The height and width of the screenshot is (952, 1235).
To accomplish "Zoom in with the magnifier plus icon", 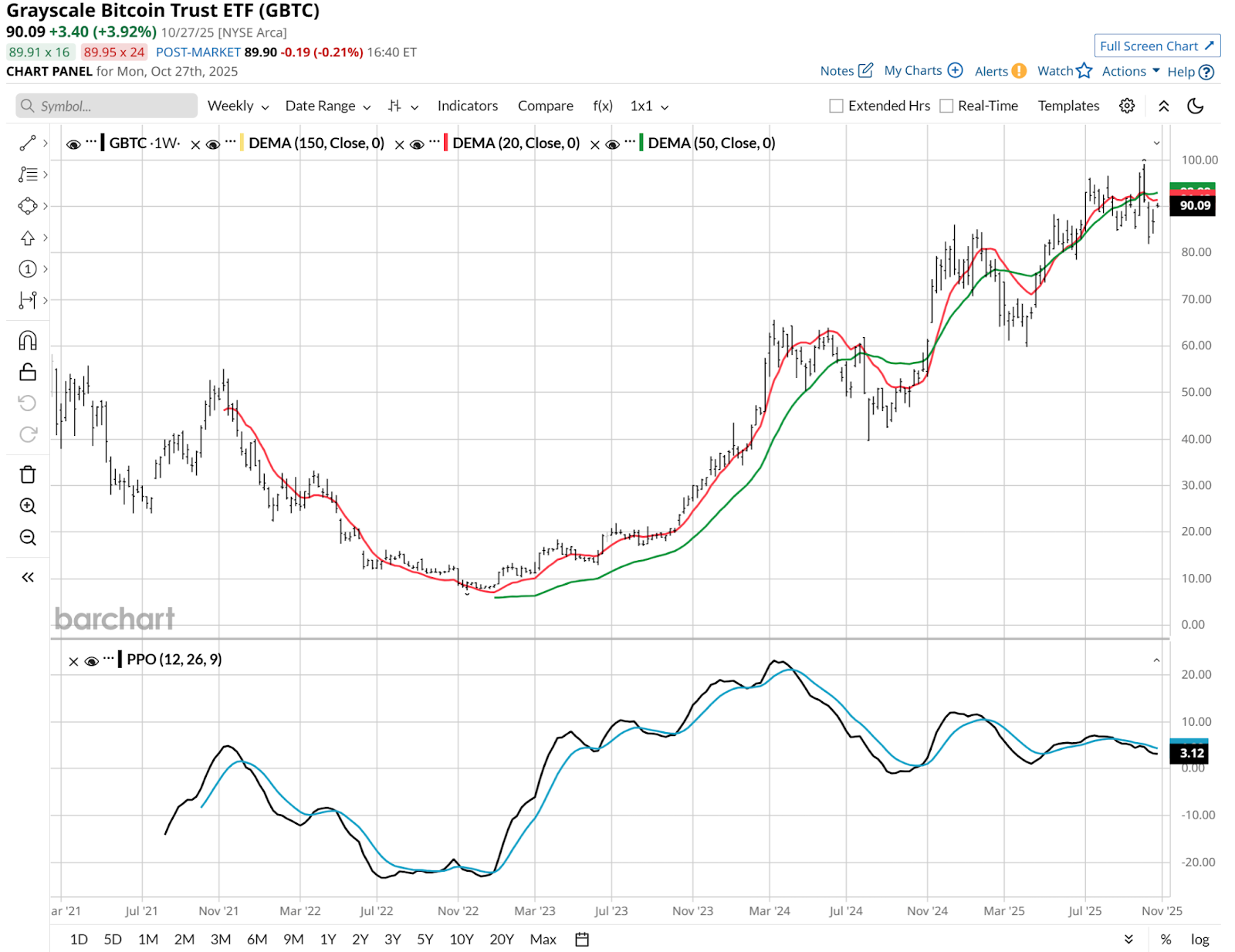I will (x=28, y=506).
